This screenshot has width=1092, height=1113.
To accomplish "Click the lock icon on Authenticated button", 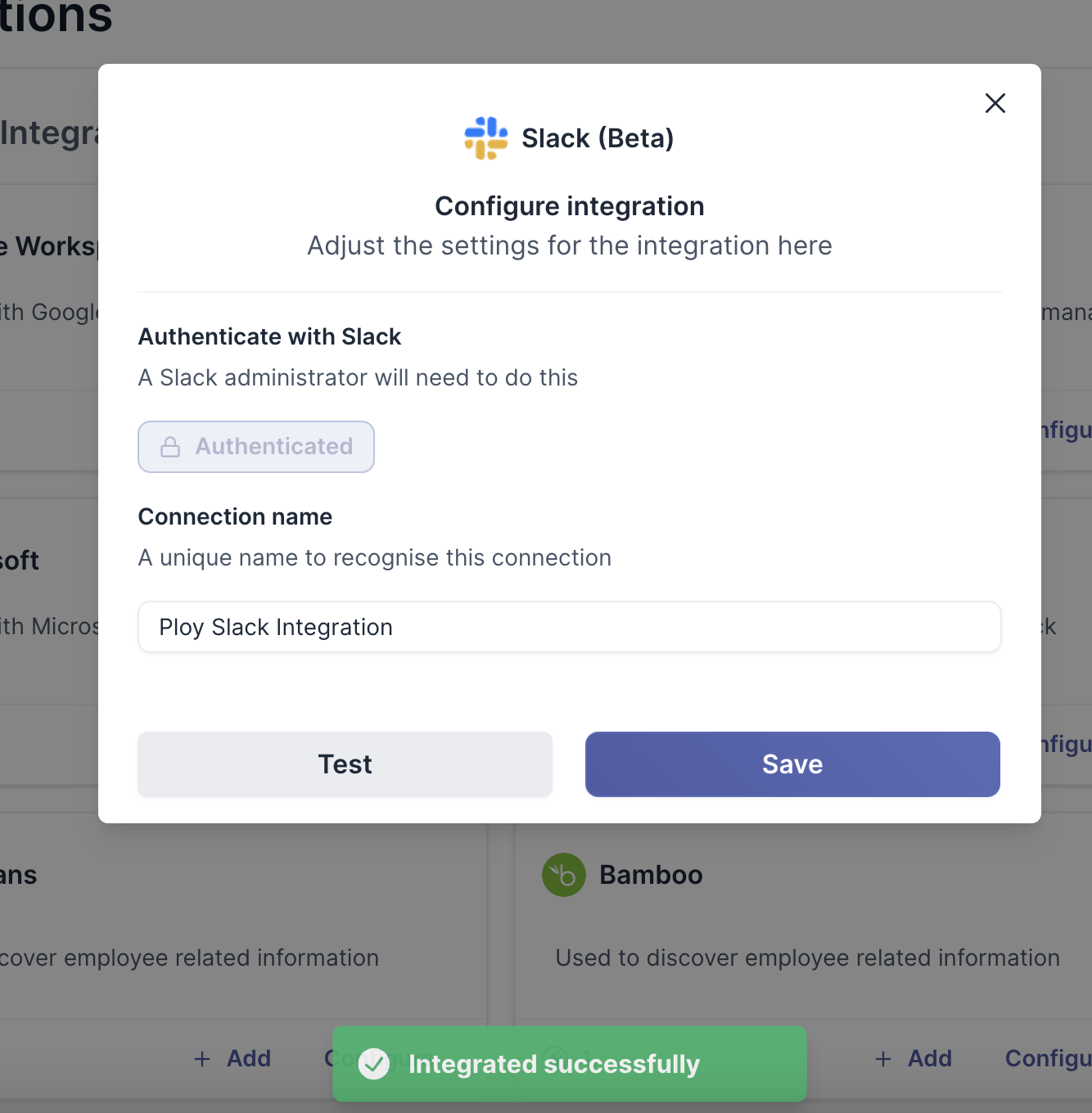I will click(x=170, y=447).
